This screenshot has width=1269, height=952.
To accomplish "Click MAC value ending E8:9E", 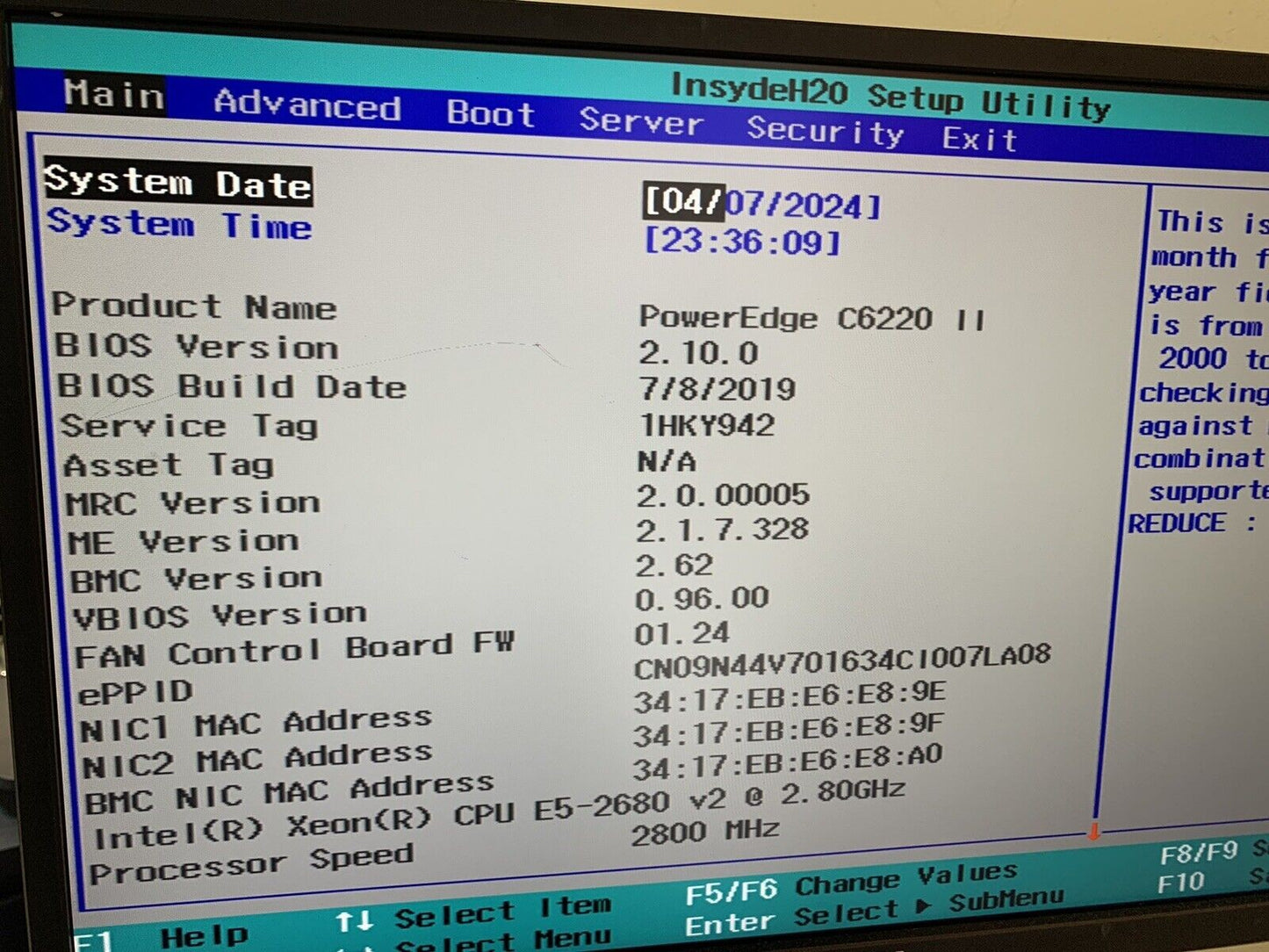I will tap(790, 697).
